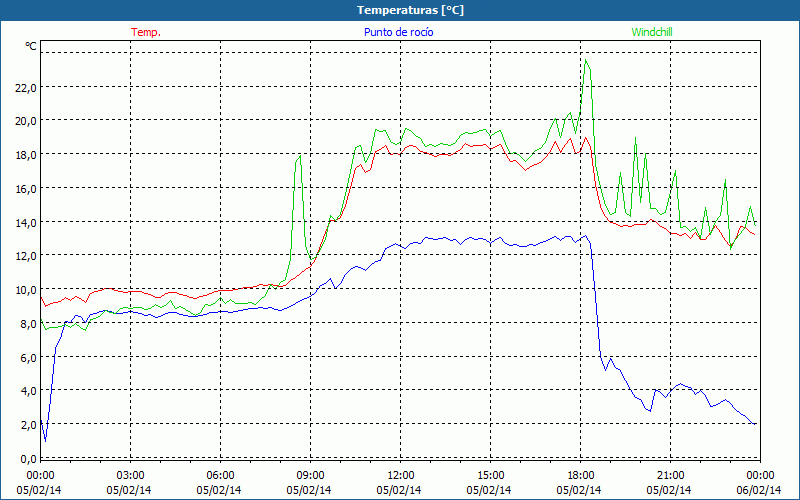Select the blue 'Punto de rocío' legend label
Viewport: 800px width, 500px height.
[398, 32]
